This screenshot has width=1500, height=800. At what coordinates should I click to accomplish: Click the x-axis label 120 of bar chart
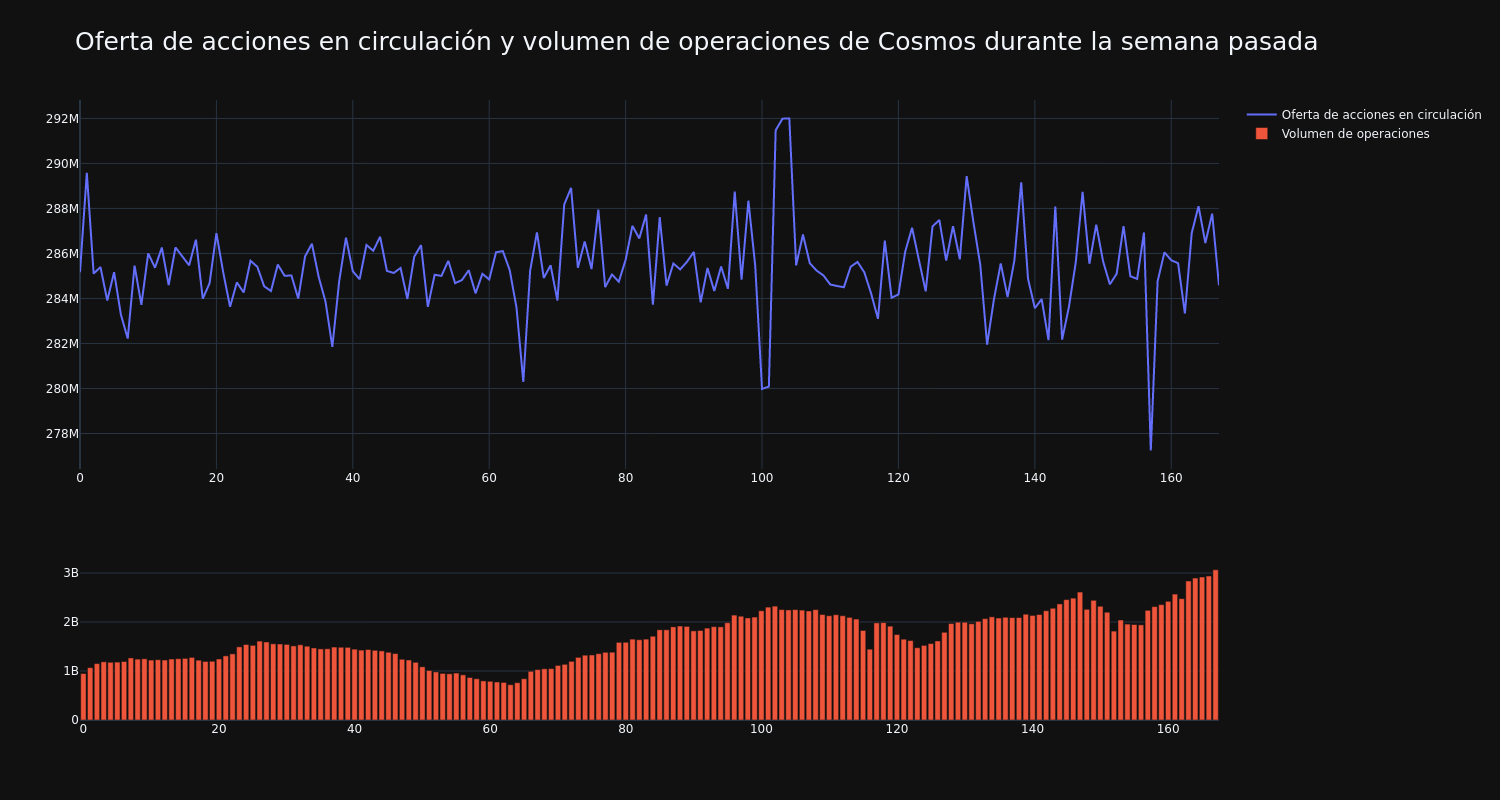click(x=897, y=729)
